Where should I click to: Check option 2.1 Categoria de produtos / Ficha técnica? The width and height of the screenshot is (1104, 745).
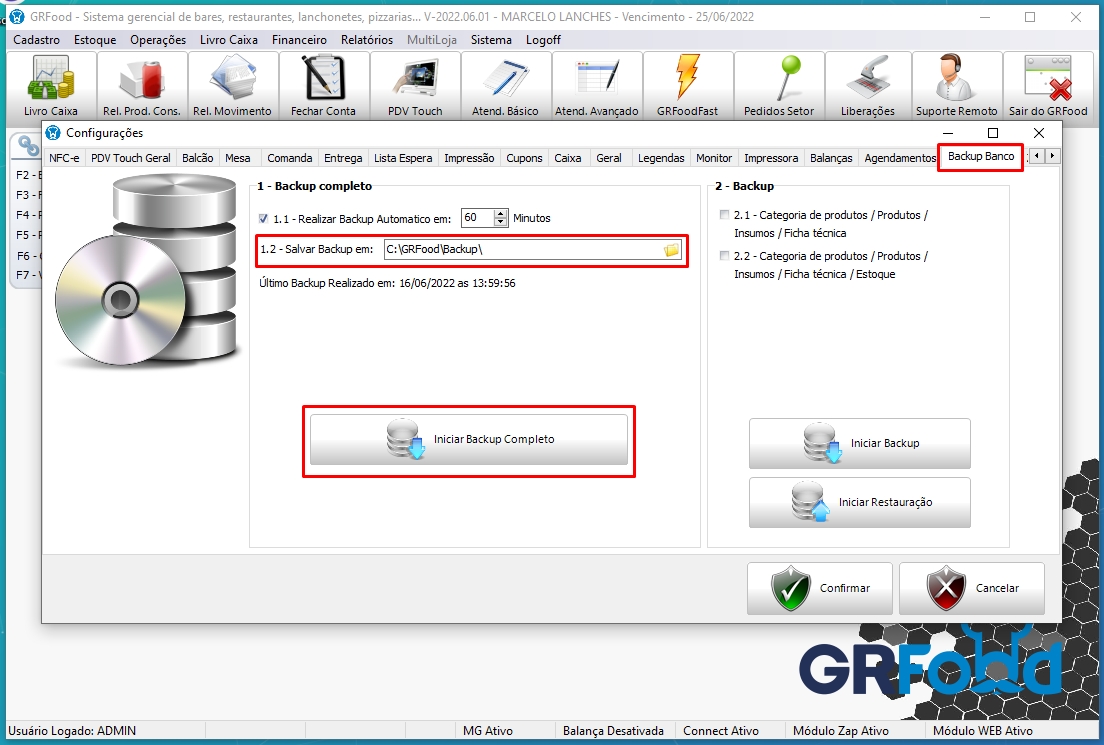pyautogui.click(x=724, y=215)
